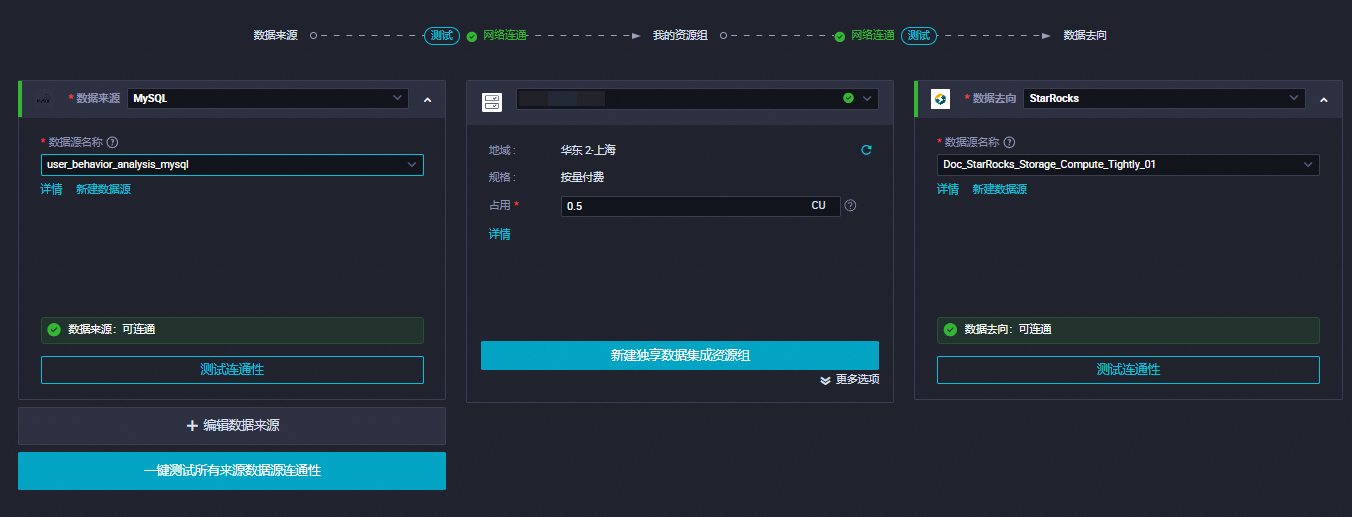Collapse the data source panel with chevron

pyautogui.click(x=427, y=99)
